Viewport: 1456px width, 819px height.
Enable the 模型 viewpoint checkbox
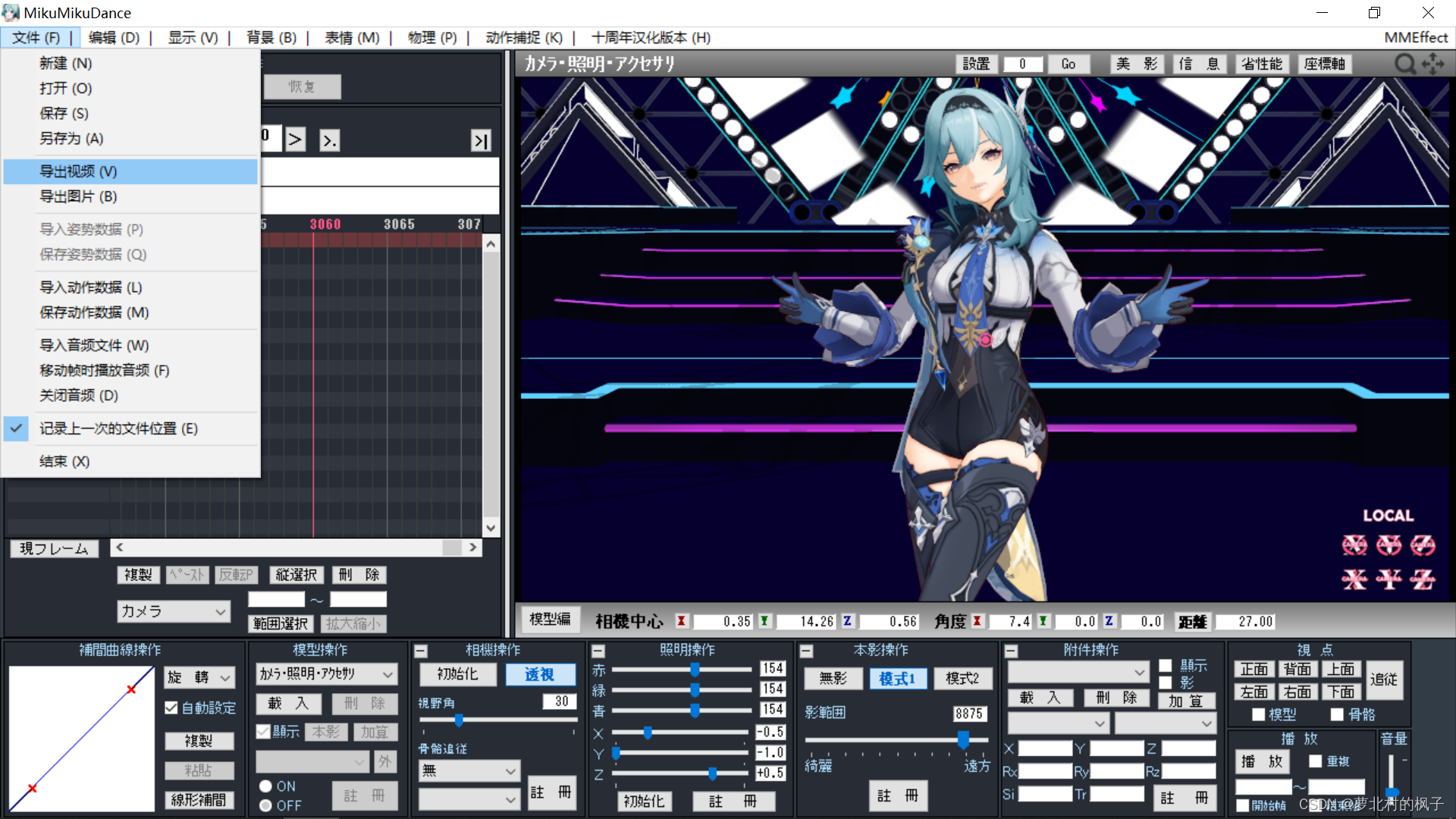1259,714
